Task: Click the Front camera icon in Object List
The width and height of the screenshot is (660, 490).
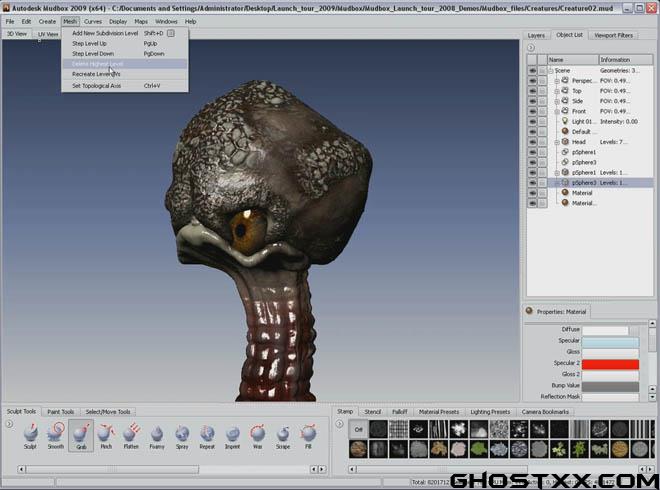Action: (565, 111)
